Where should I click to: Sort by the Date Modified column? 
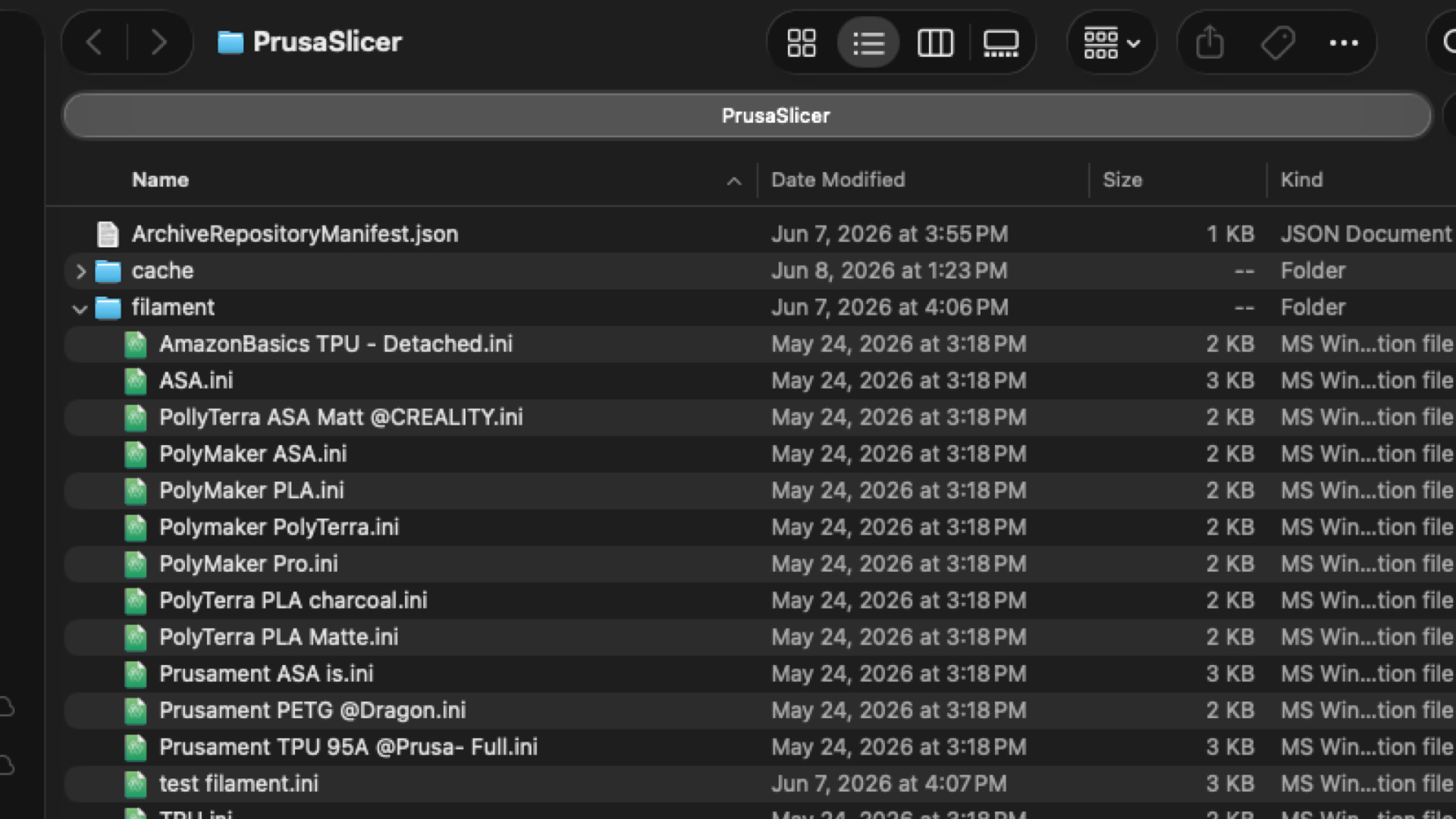tap(838, 180)
